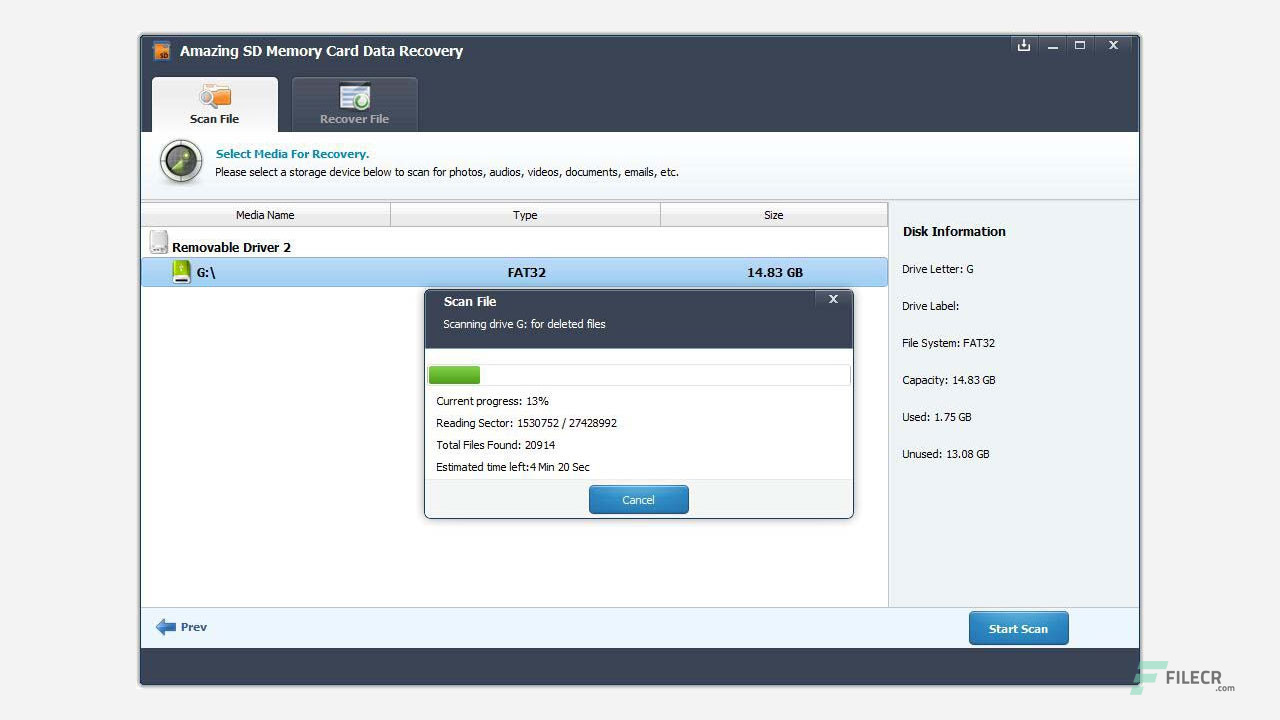The width and height of the screenshot is (1280, 720).
Task: Click Used: 1.75 GB text
Action: (x=936, y=417)
